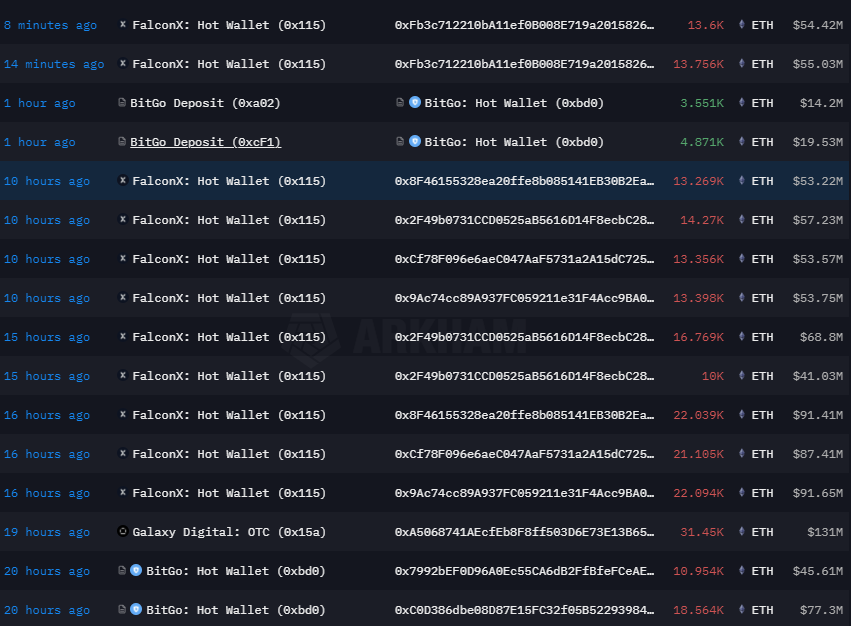Screen dimensions: 851x626
Task: Open the '19 hours ago' transaction timestamp
Action: (x=47, y=532)
